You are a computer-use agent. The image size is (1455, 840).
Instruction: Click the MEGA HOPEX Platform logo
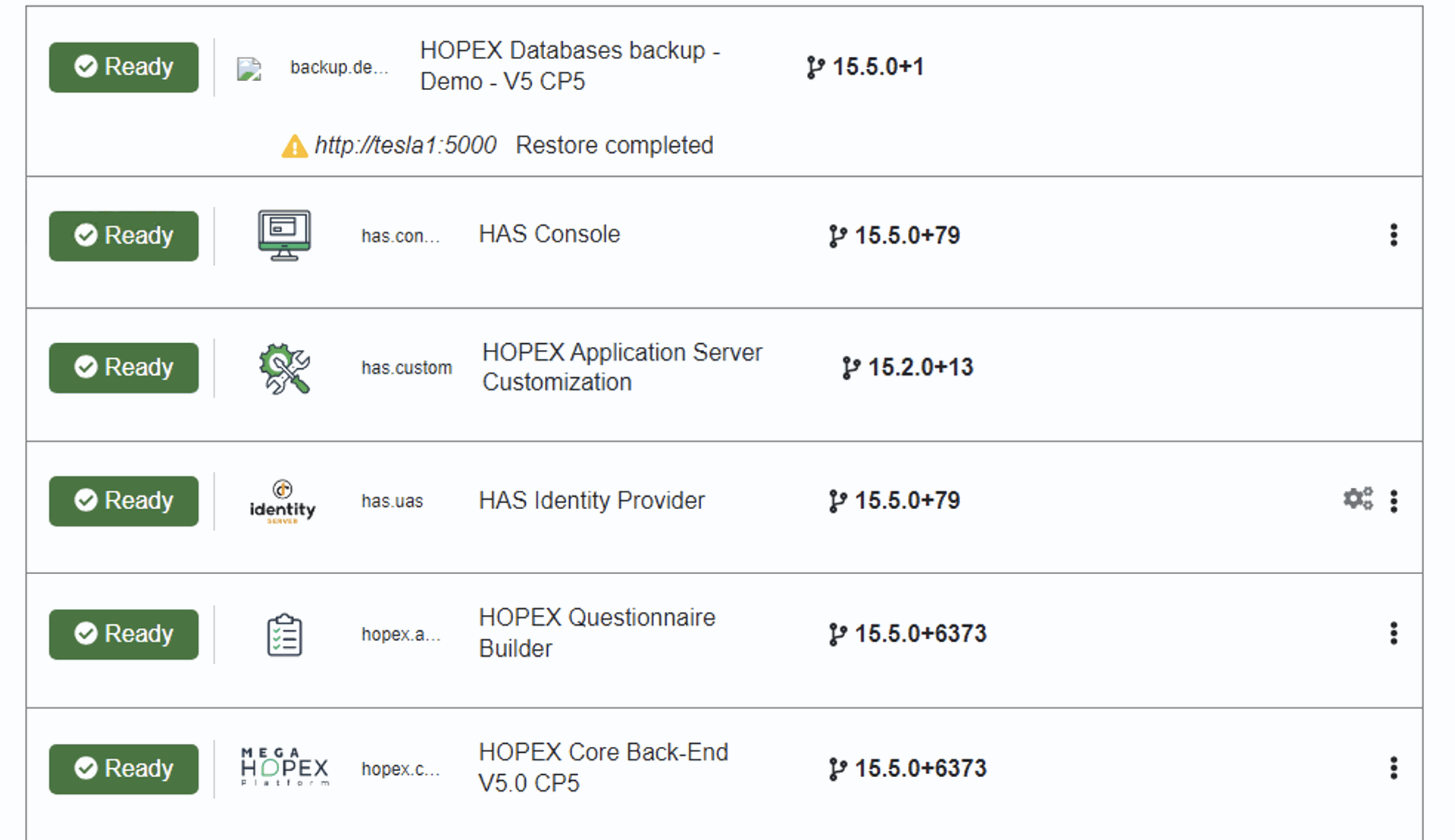pos(285,768)
